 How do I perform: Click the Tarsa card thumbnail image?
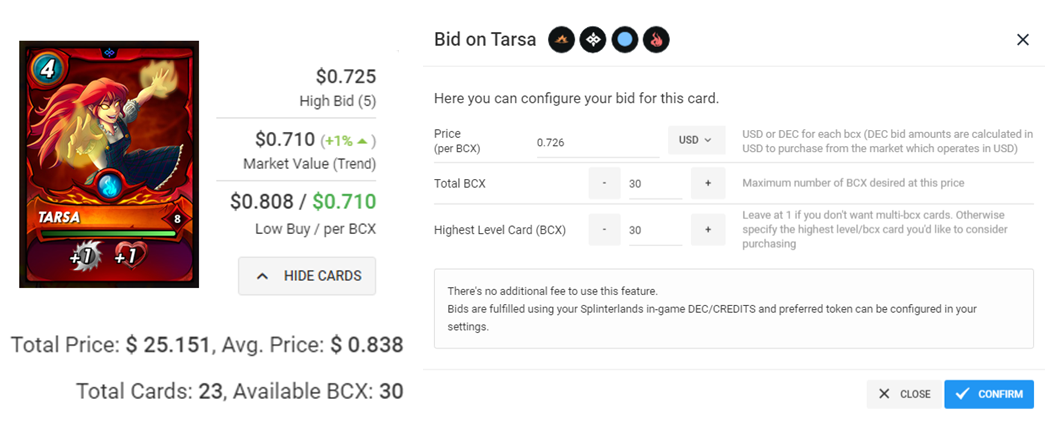coord(109,165)
